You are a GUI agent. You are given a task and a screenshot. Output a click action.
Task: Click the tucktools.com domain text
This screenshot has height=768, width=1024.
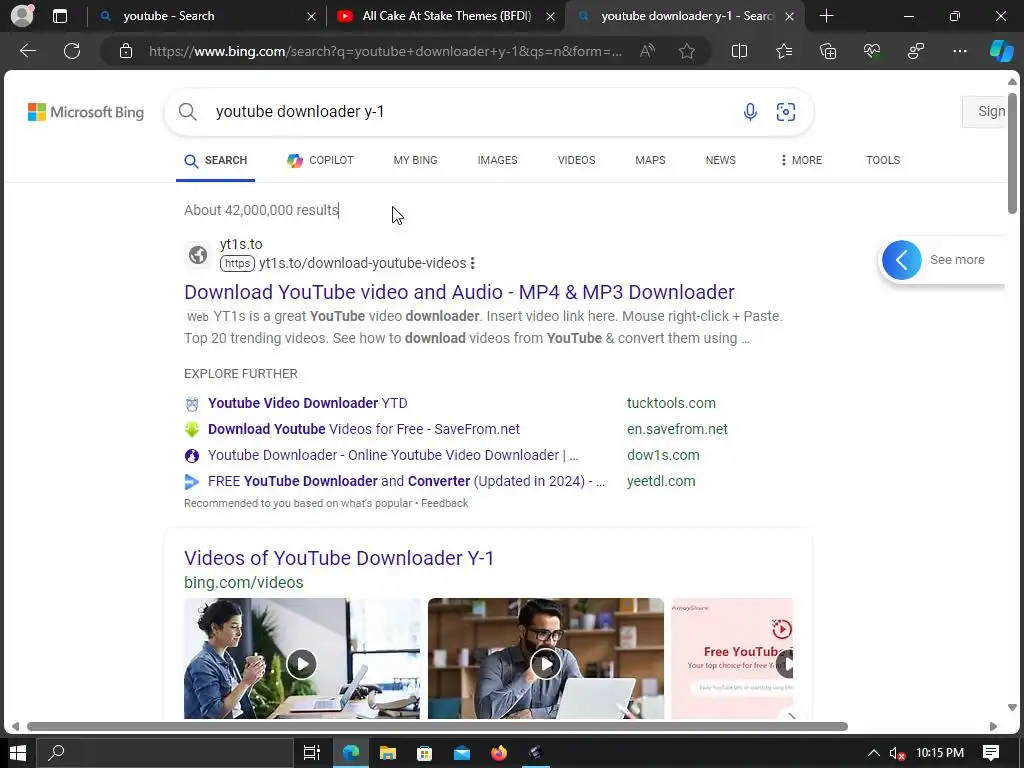(671, 403)
